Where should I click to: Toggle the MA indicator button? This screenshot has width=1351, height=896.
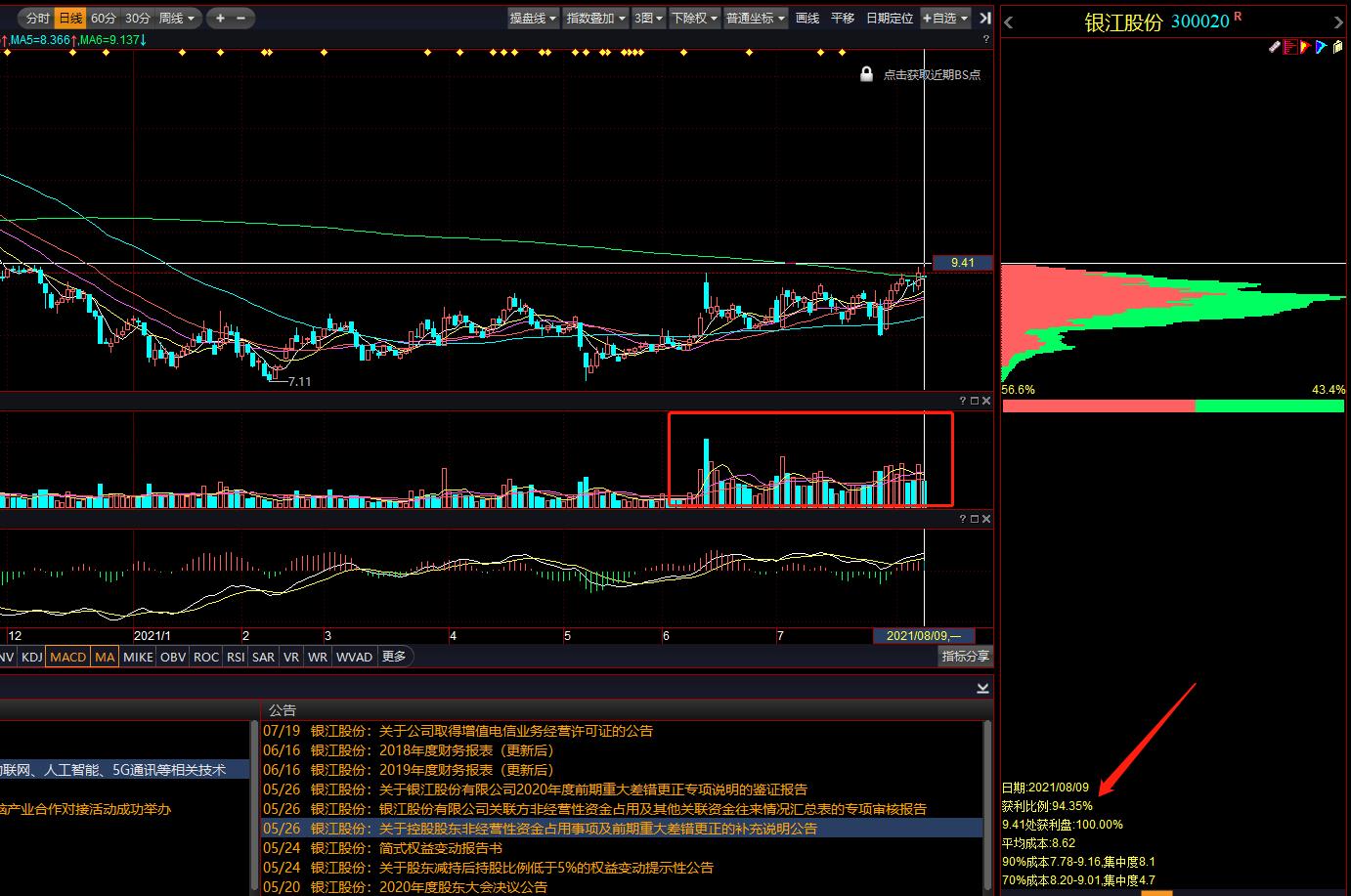pyautogui.click(x=105, y=657)
